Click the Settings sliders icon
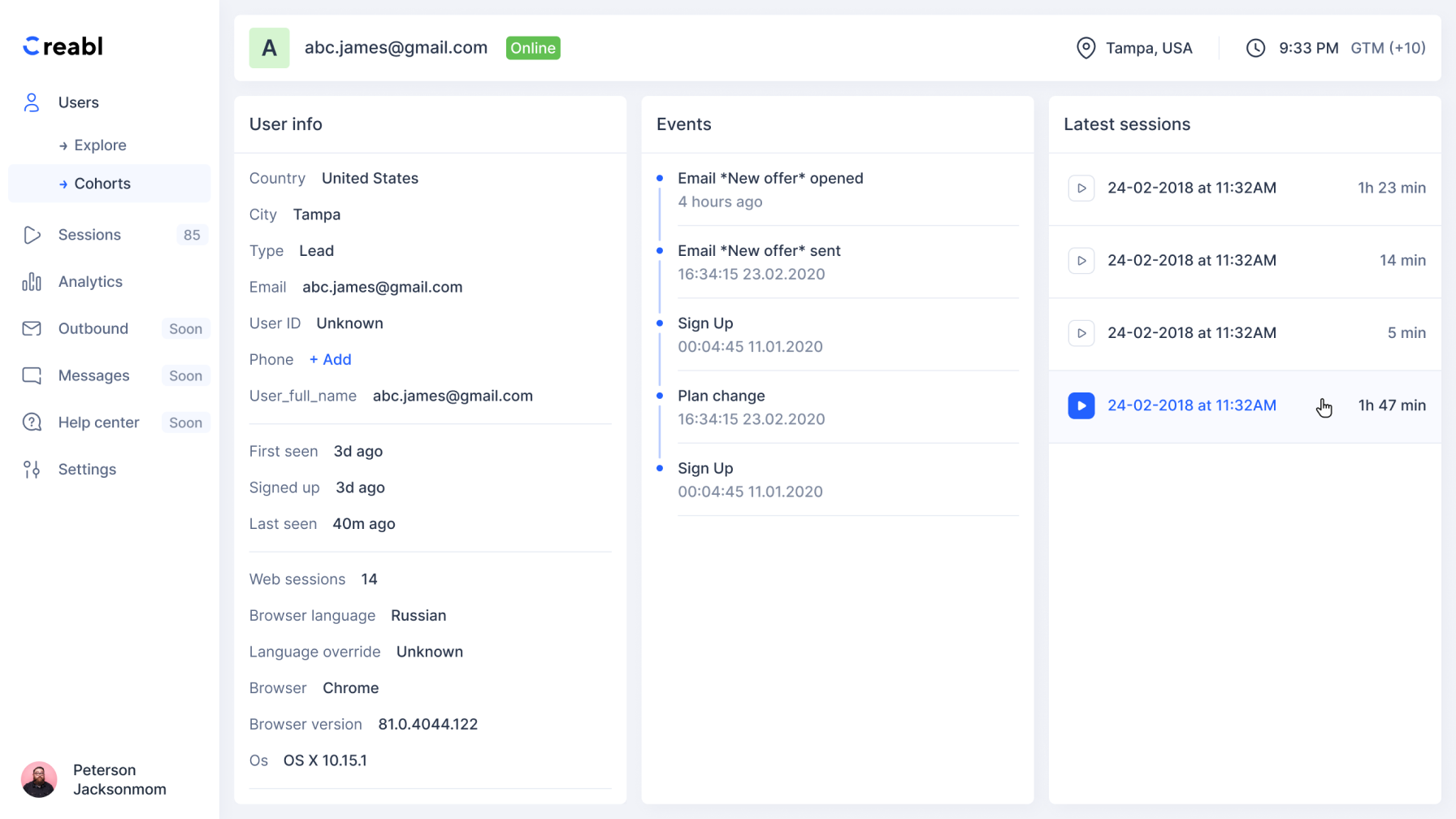Image resolution: width=1456 pixels, height=819 pixels. 32,470
